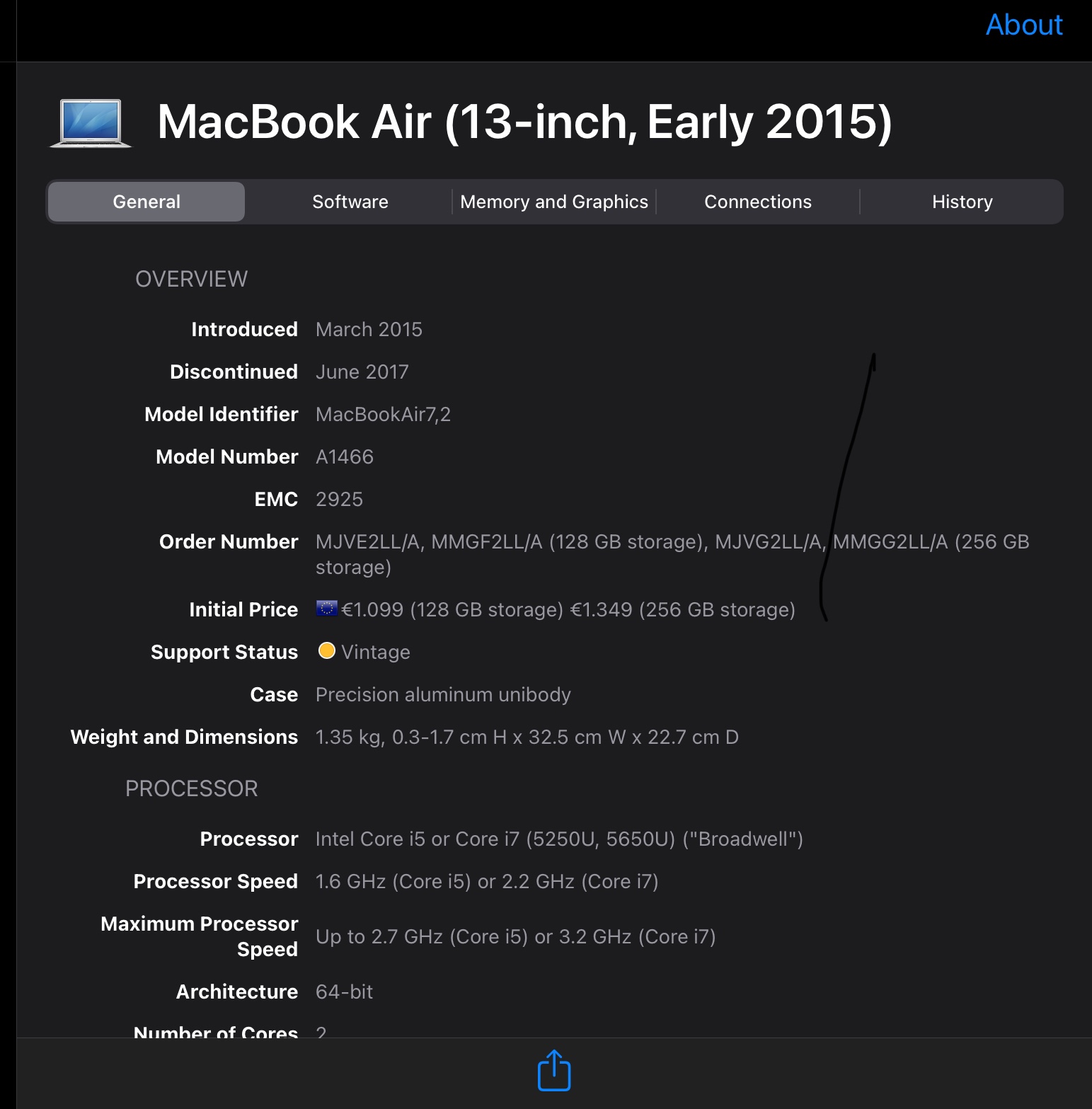The height and width of the screenshot is (1109, 1092).
Task: Click the Support Status field label
Action: [224, 653]
